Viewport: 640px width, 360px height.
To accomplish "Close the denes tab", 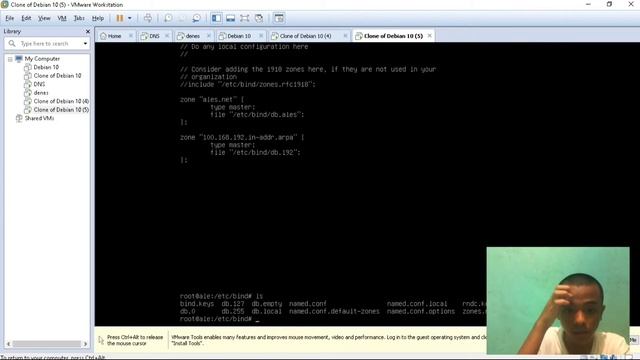I will (x=209, y=36).
